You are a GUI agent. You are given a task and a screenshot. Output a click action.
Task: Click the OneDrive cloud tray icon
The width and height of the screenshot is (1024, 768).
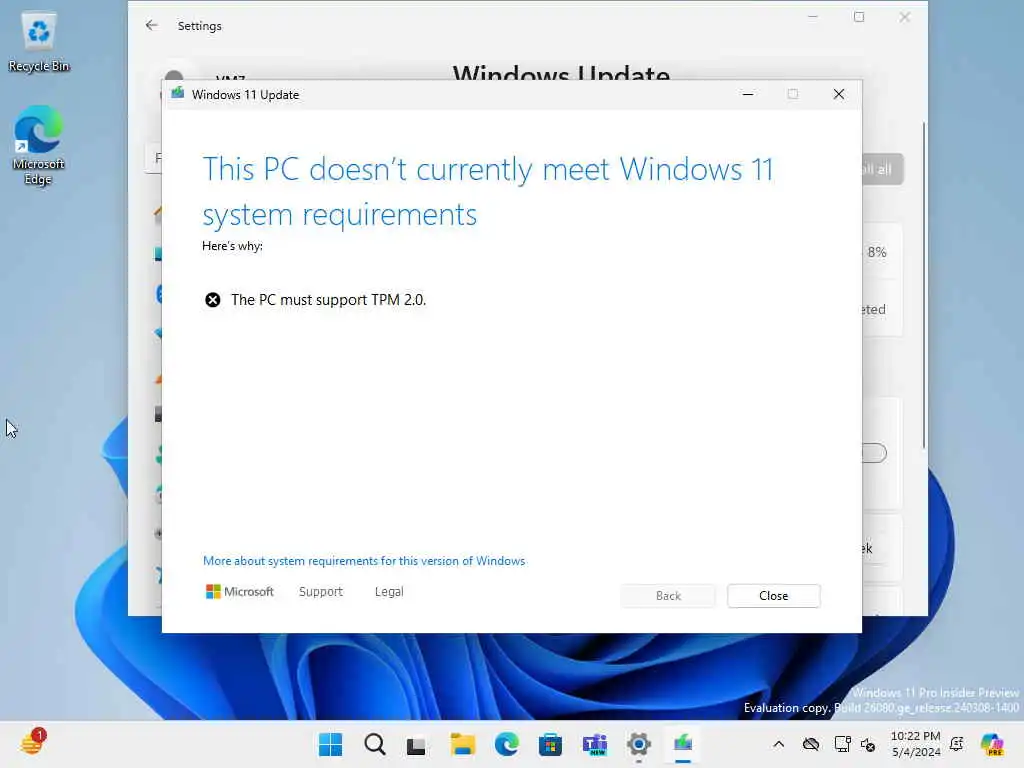(x=811, y=744)
